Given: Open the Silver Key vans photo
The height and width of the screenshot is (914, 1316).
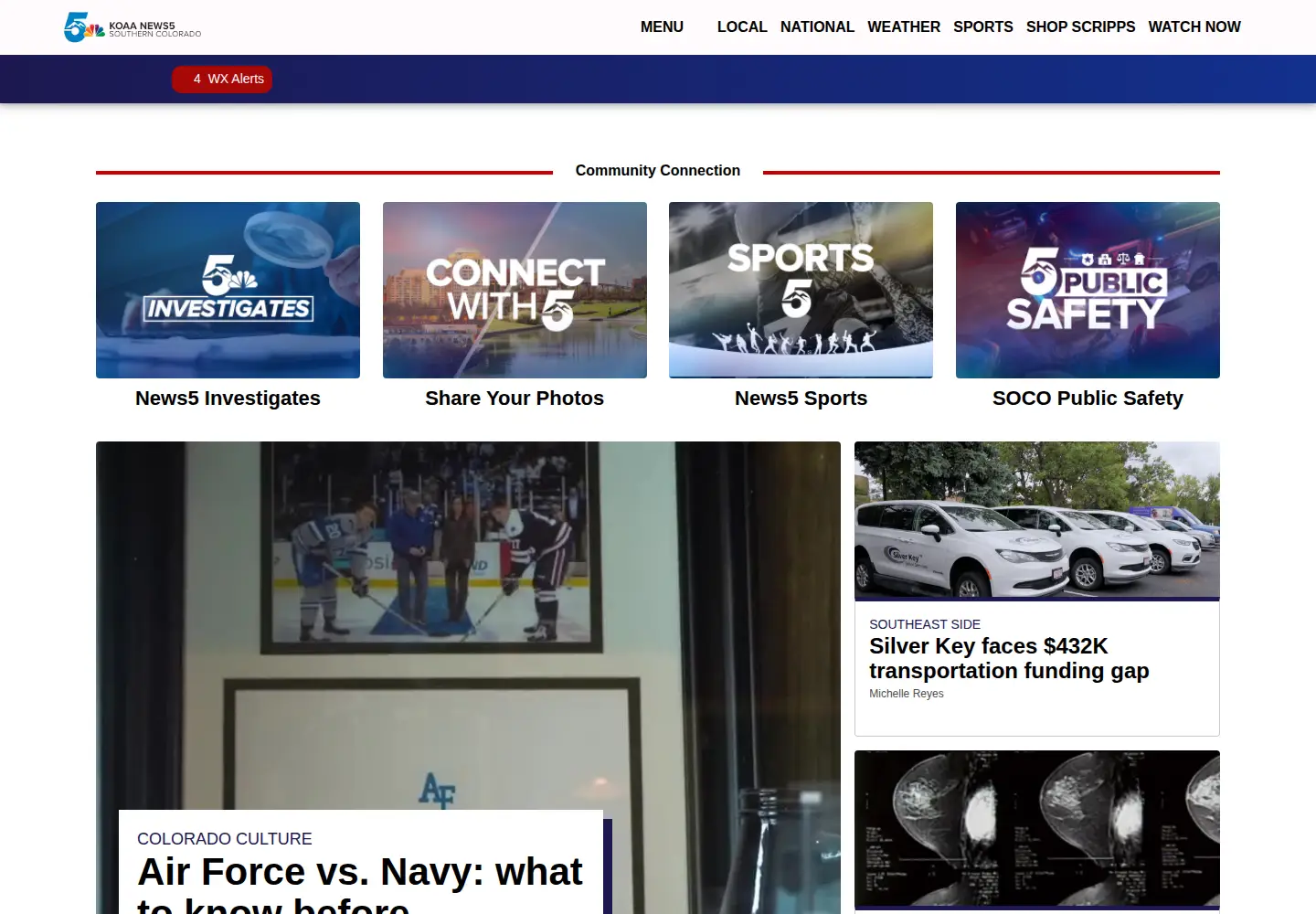Looking at the screenshot, I should click(x=1036, y=519).
